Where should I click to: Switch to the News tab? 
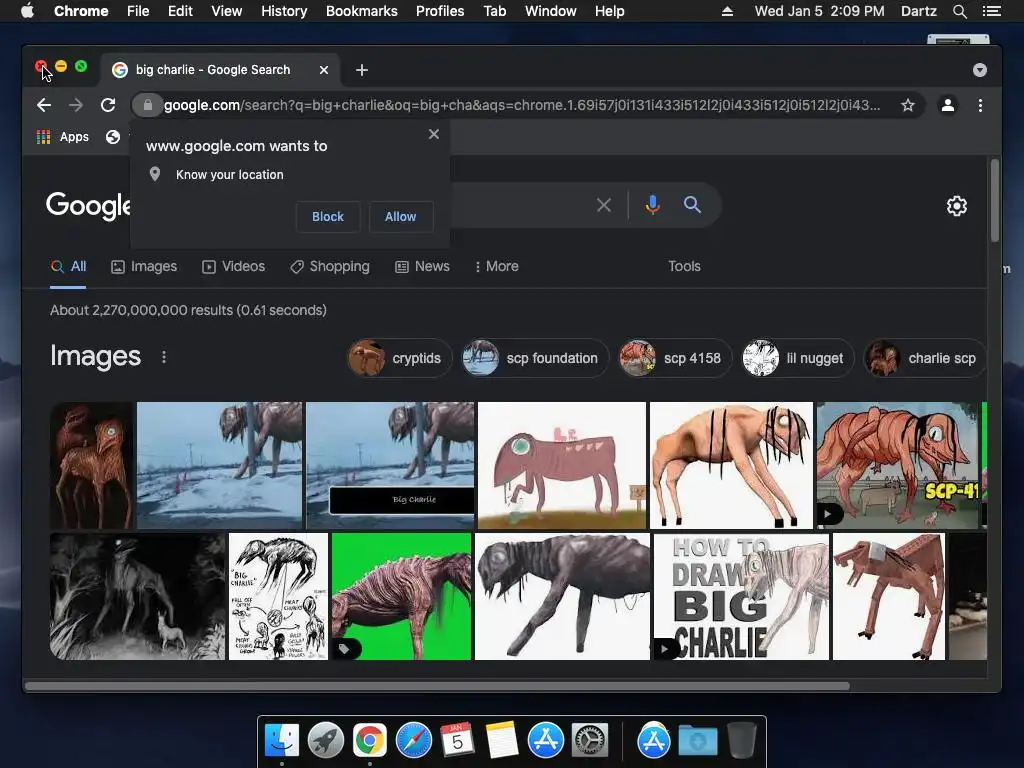423,266
